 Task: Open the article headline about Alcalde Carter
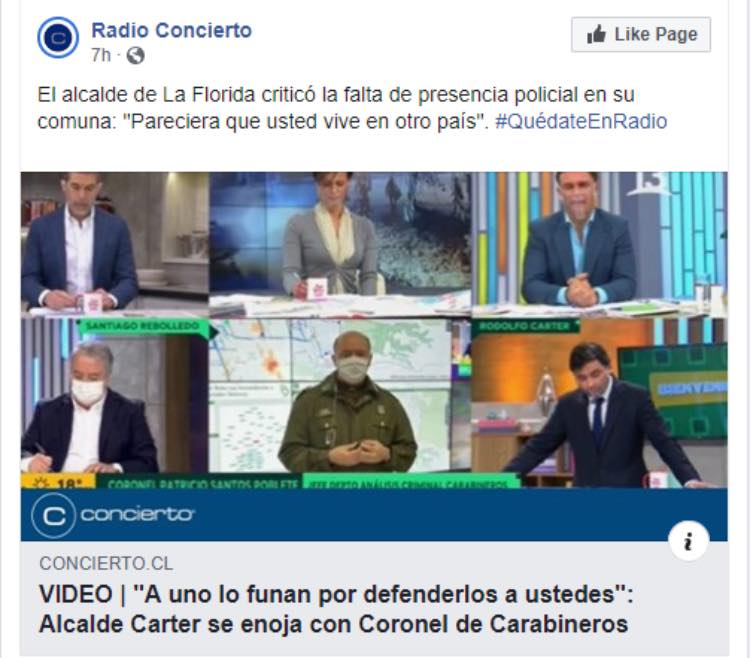tap(336, 609)
